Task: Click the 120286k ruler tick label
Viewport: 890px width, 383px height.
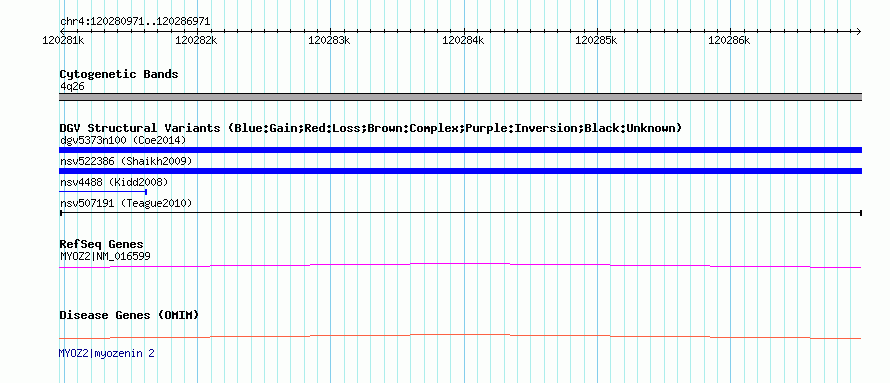Action: click(729, 40)
